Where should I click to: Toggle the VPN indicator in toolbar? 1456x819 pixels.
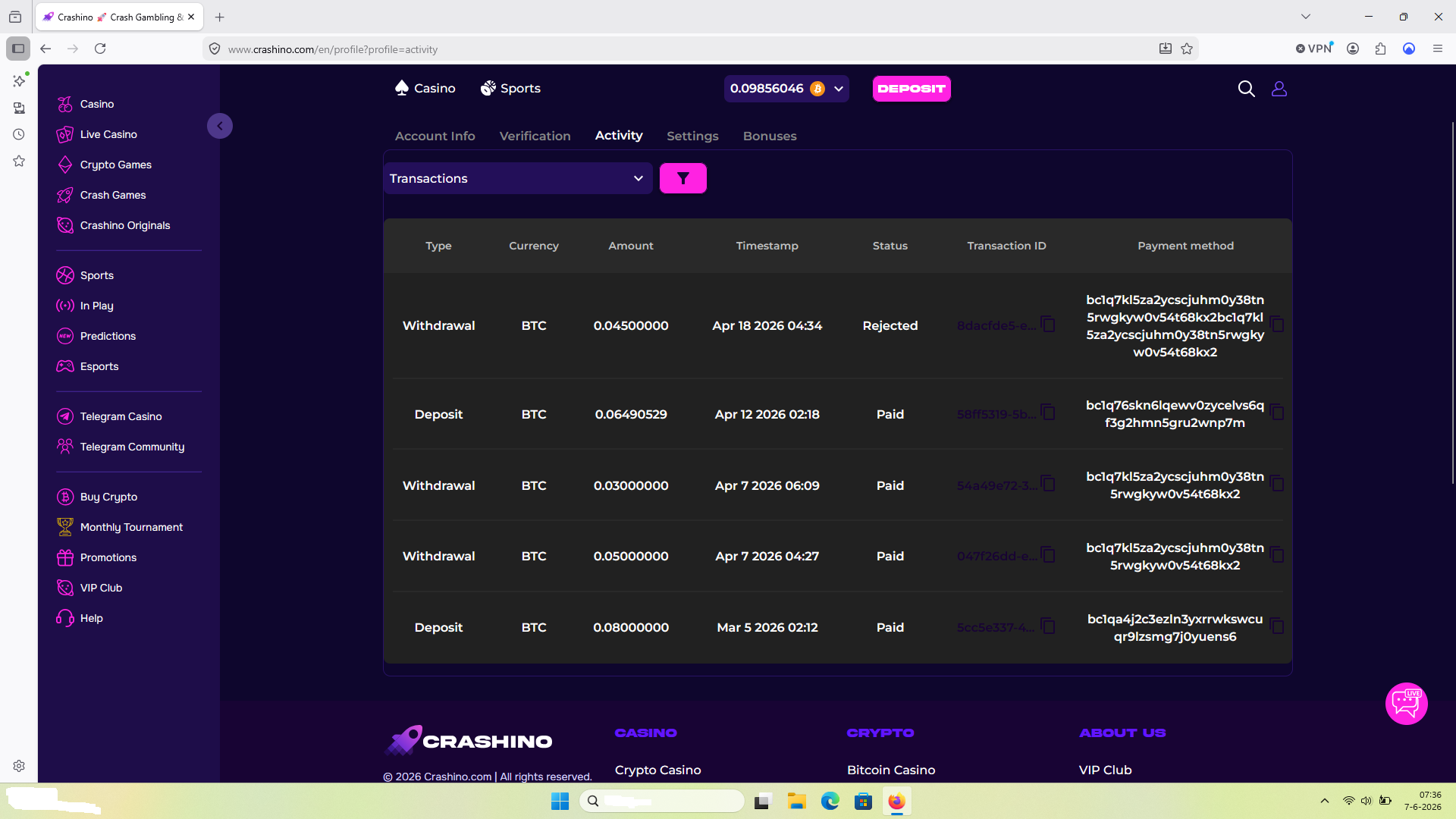point(1314,49)
